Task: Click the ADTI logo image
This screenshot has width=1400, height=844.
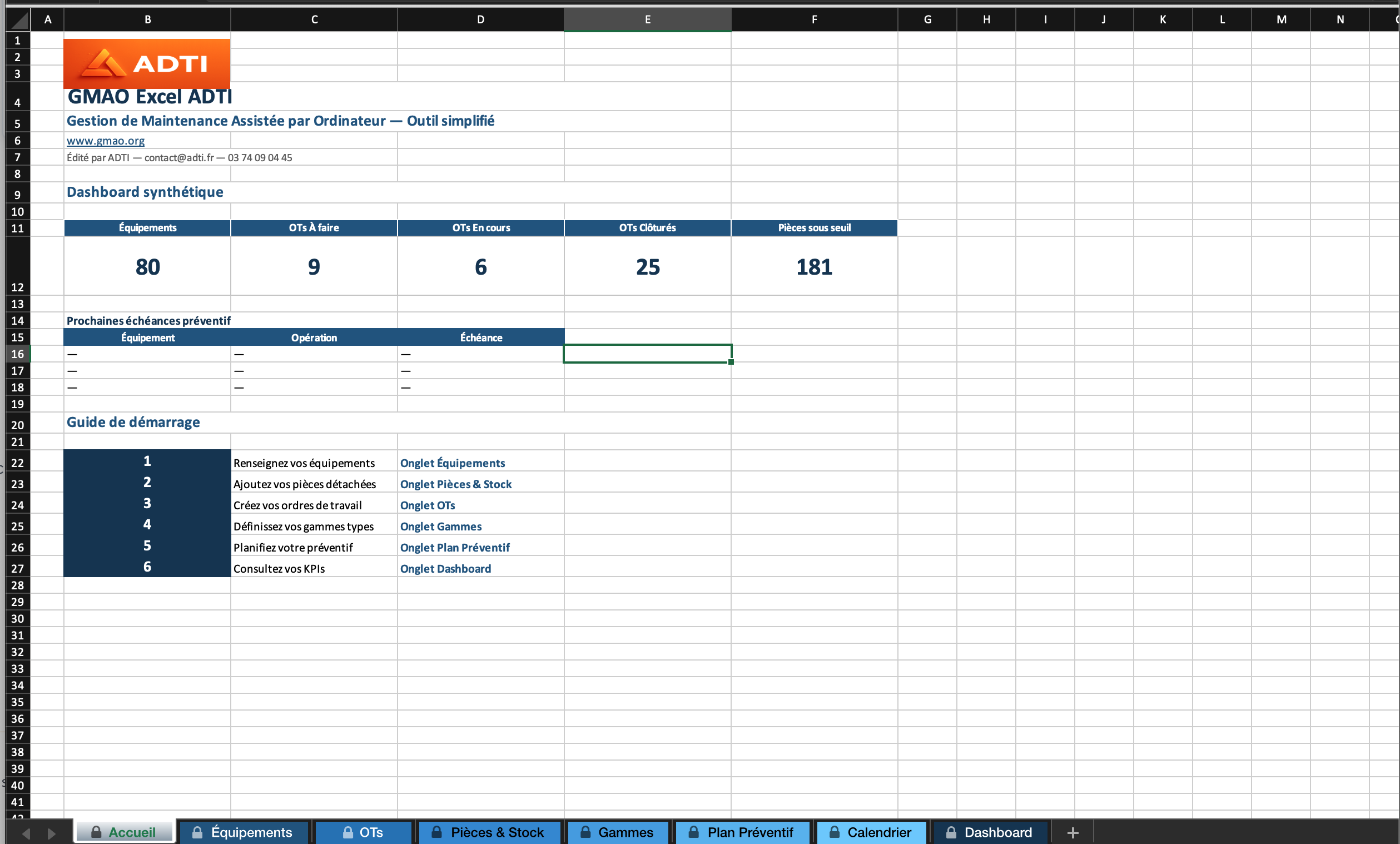Action: (147, 63)
